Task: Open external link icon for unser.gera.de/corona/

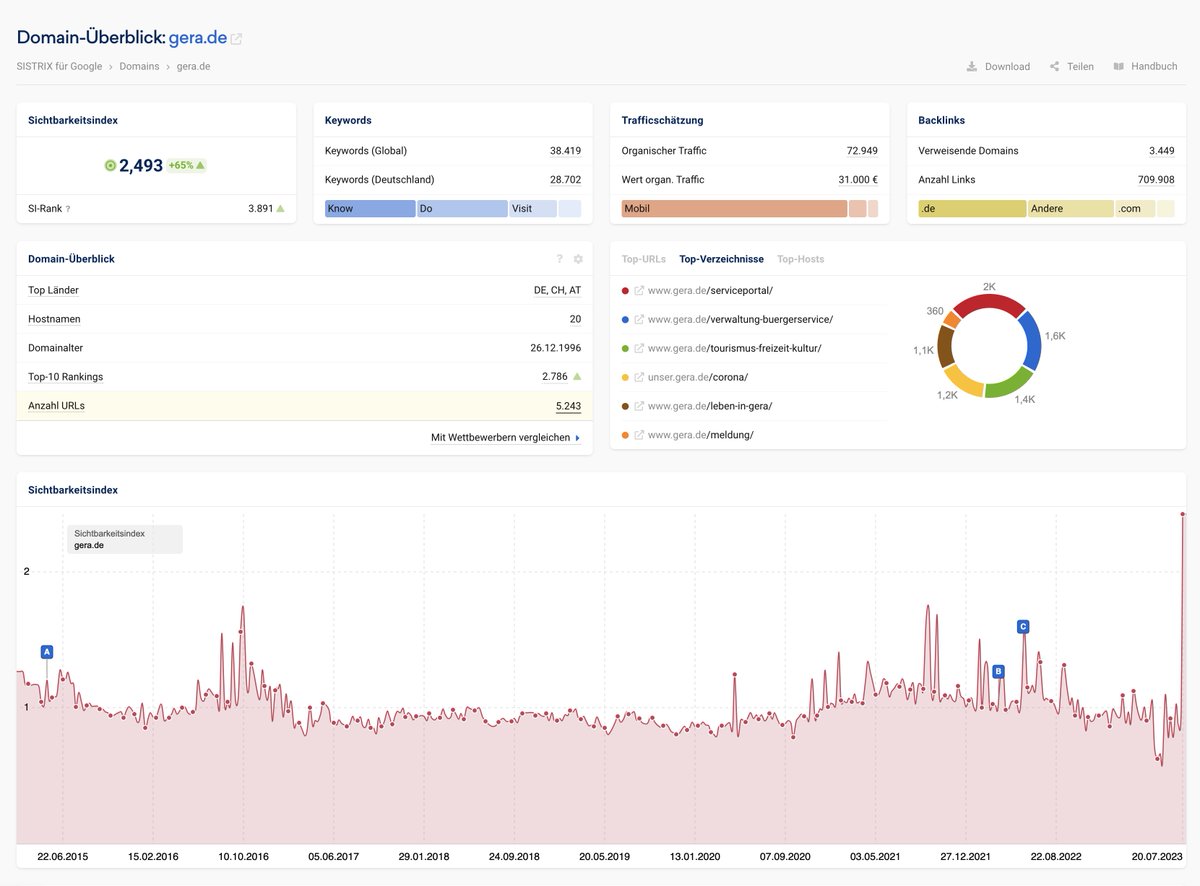Action: point(639,378)
